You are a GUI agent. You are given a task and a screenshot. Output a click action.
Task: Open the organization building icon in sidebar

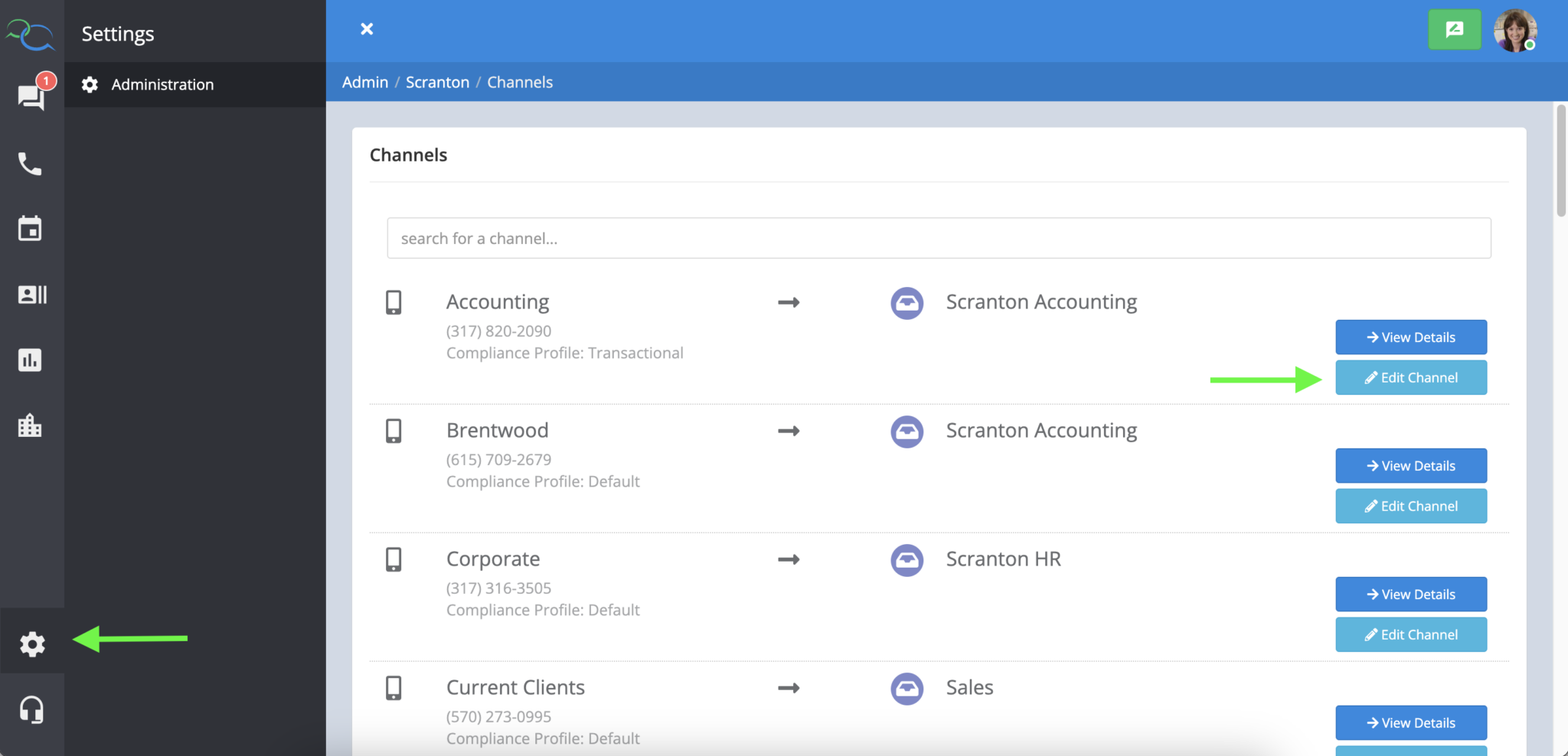31,425
